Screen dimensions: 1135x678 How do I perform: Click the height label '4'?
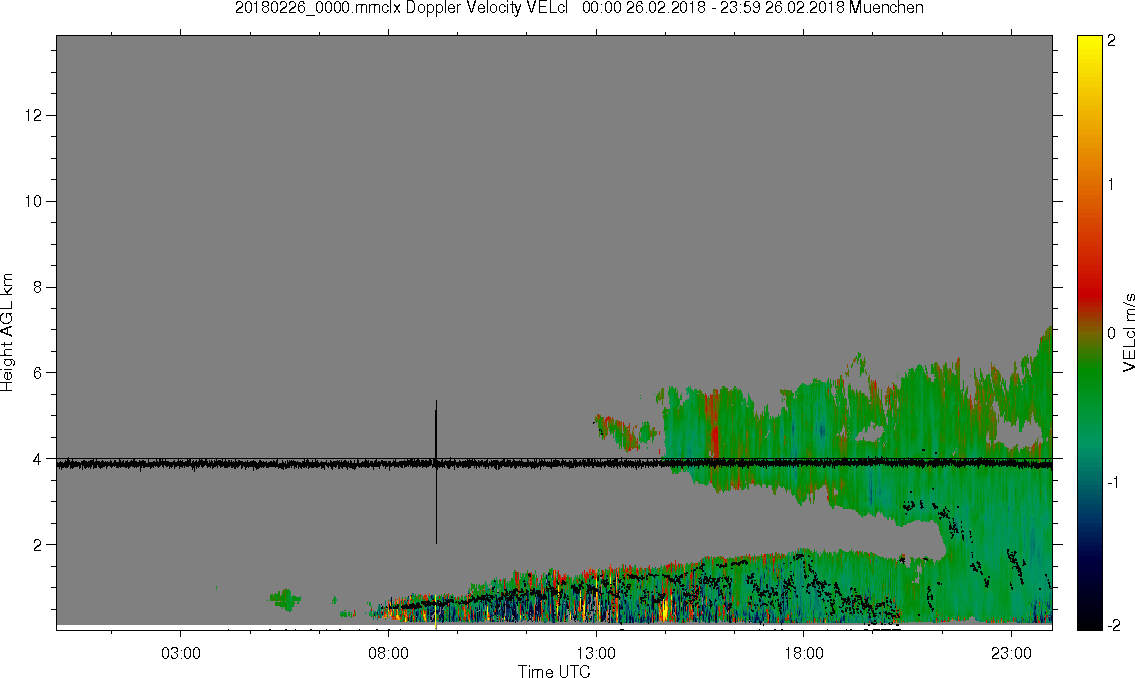[37, 459]
